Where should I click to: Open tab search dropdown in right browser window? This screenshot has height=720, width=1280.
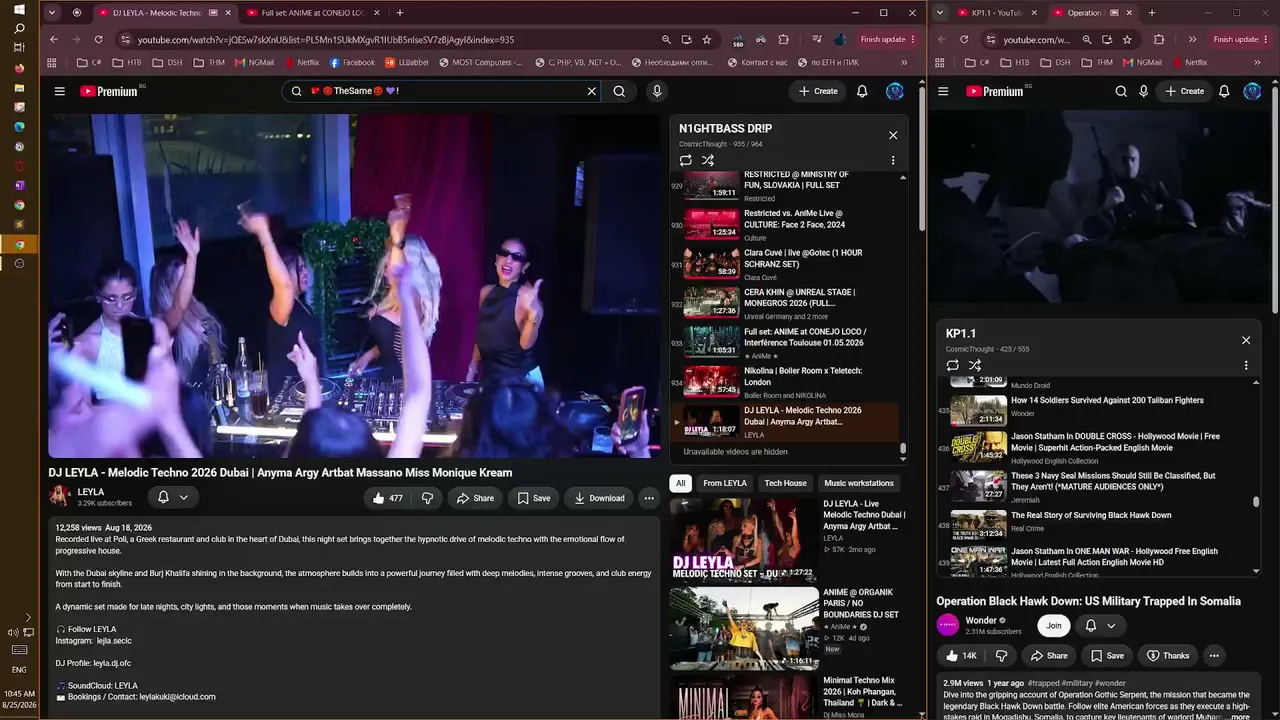tap(941, 13)
